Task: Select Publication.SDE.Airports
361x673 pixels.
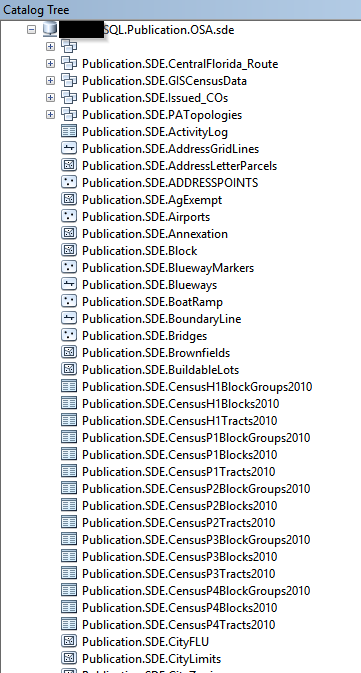Action: tap(146, 217)
